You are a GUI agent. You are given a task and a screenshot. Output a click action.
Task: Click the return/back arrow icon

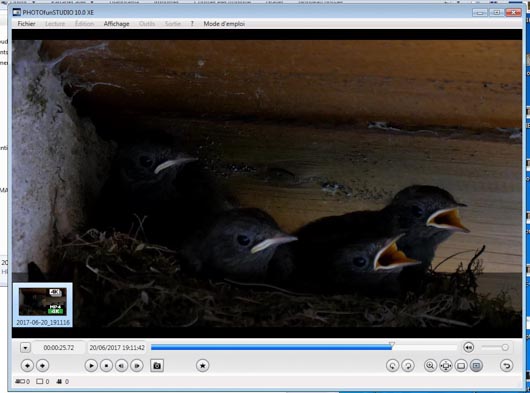(506, 366)
